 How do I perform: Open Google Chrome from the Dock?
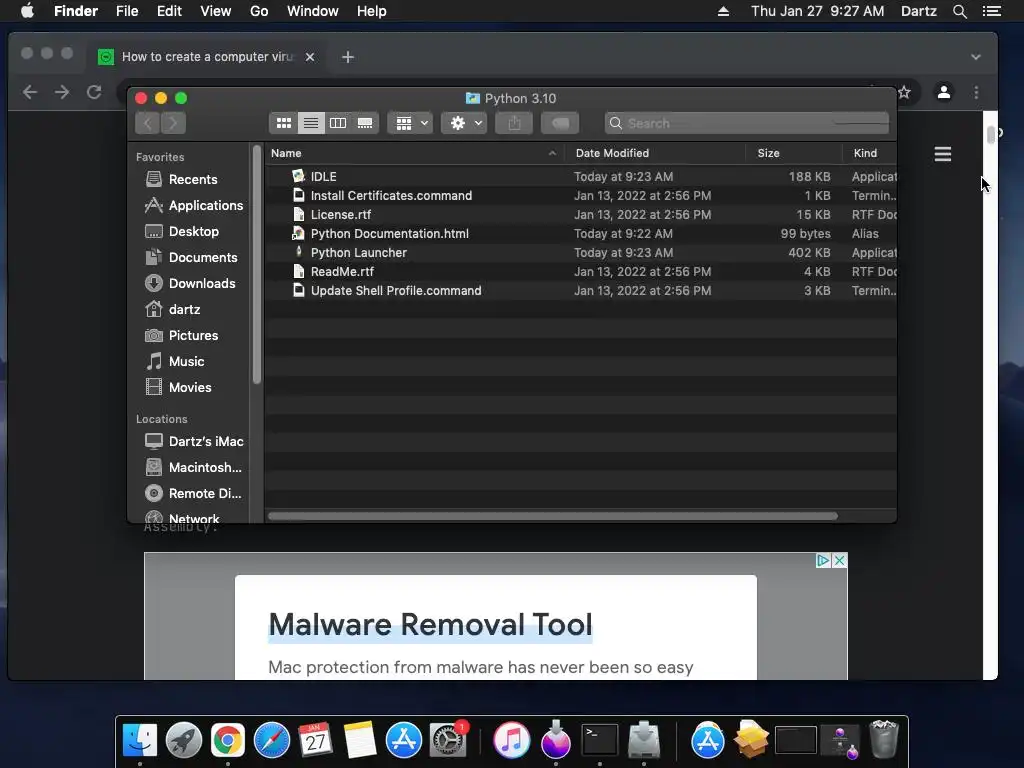(227, 741)
